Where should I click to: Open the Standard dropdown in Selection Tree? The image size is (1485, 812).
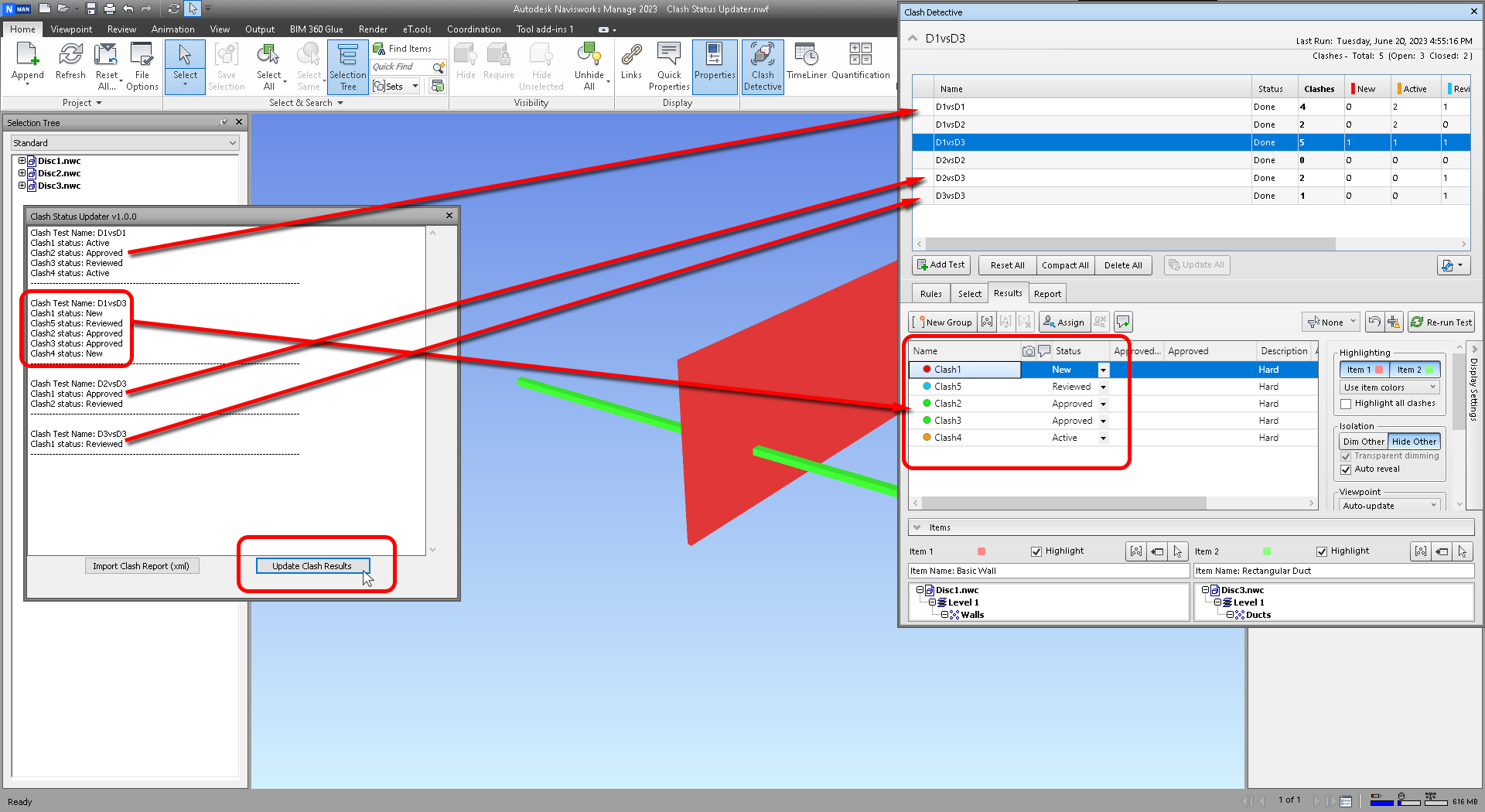tap(125, 143)
